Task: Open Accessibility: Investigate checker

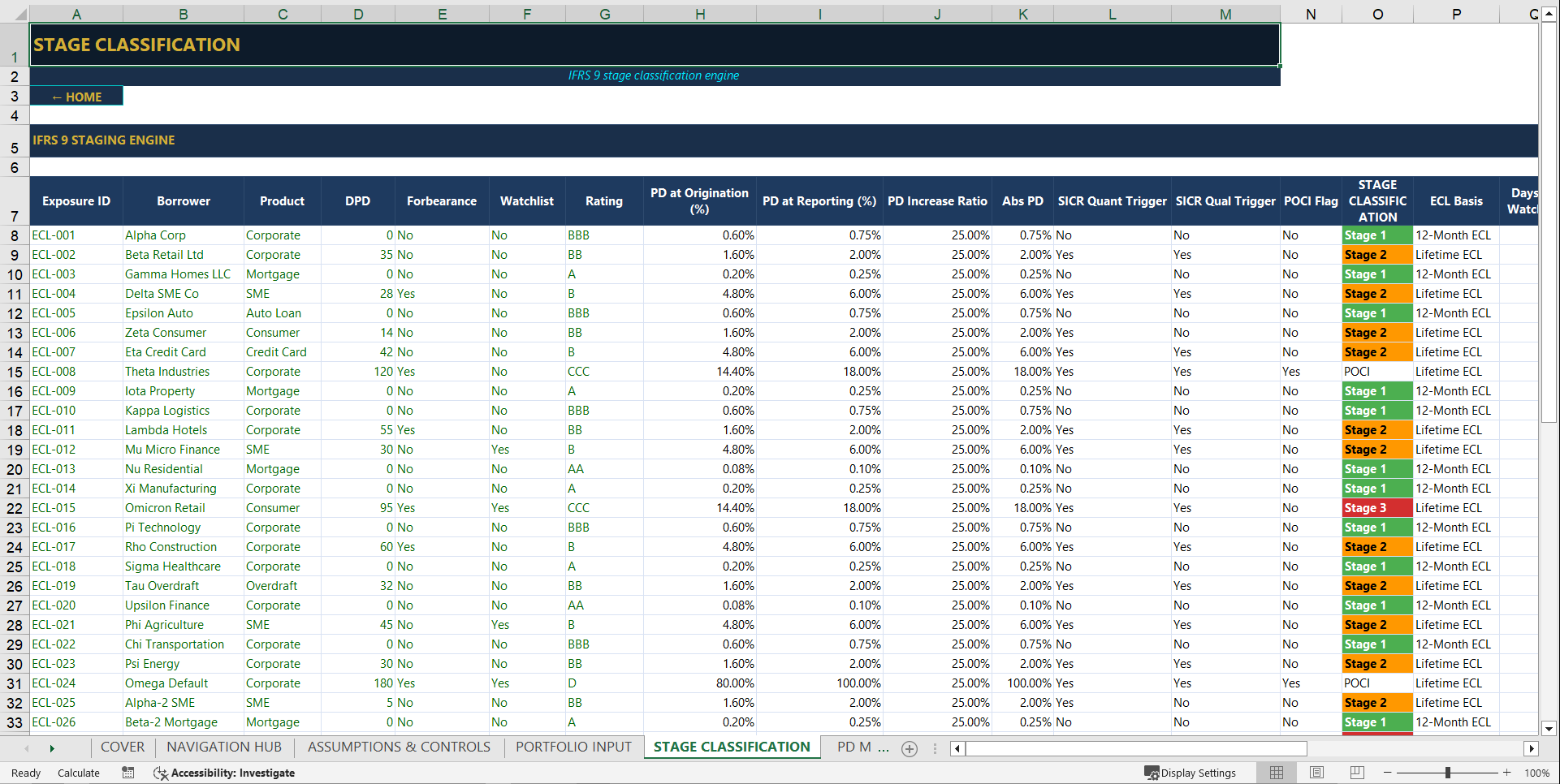Action: coord(224,773)
